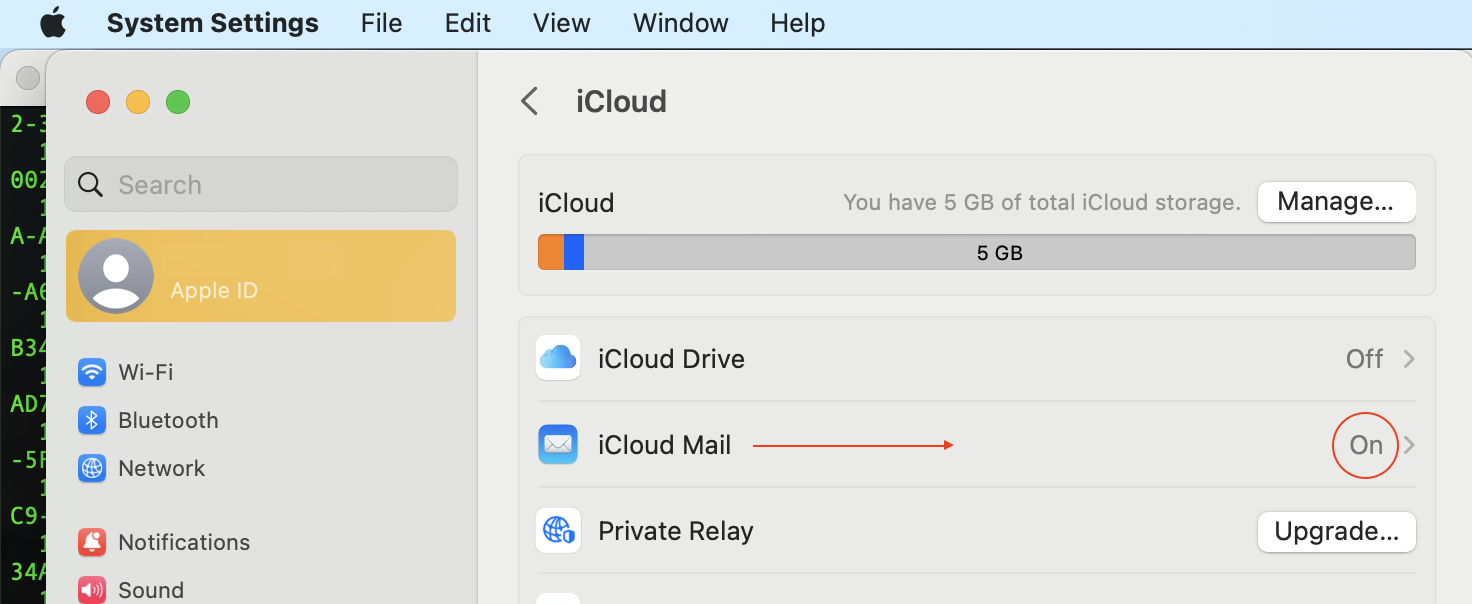Click the Notifications bell icon

tap(92, 542)
